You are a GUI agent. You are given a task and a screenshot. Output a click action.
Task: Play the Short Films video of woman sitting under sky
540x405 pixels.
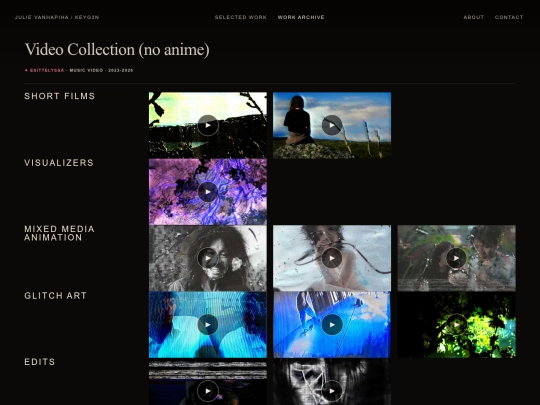[332, 125]
